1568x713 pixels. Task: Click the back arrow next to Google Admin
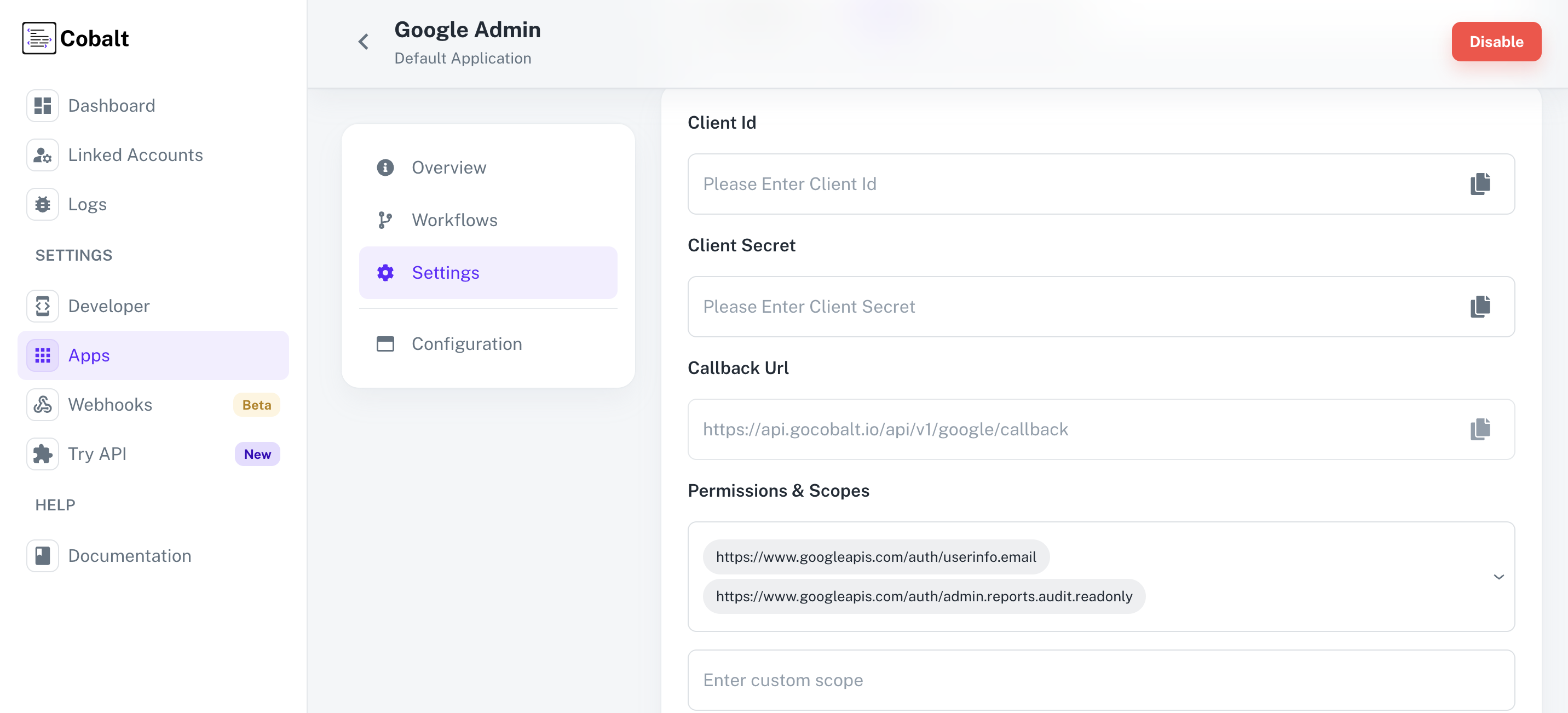363,42
